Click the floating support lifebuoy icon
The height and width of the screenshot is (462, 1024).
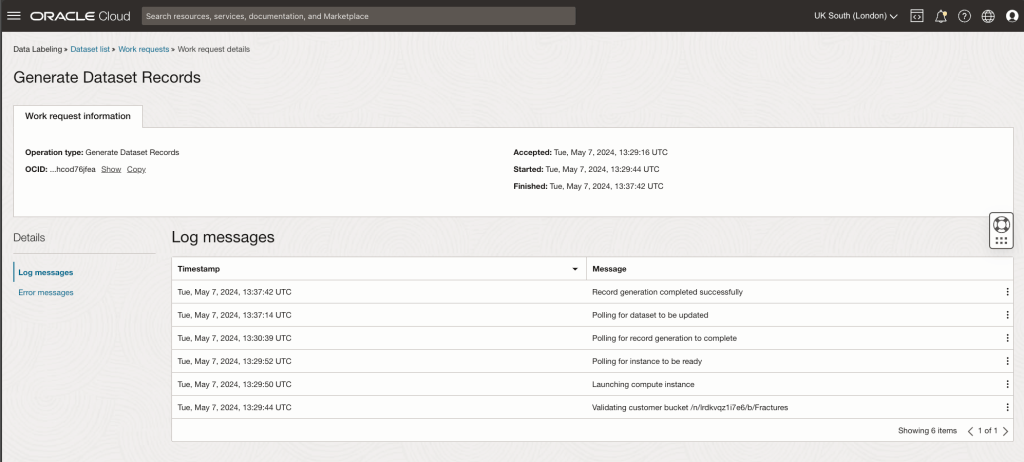point(1000,223)
